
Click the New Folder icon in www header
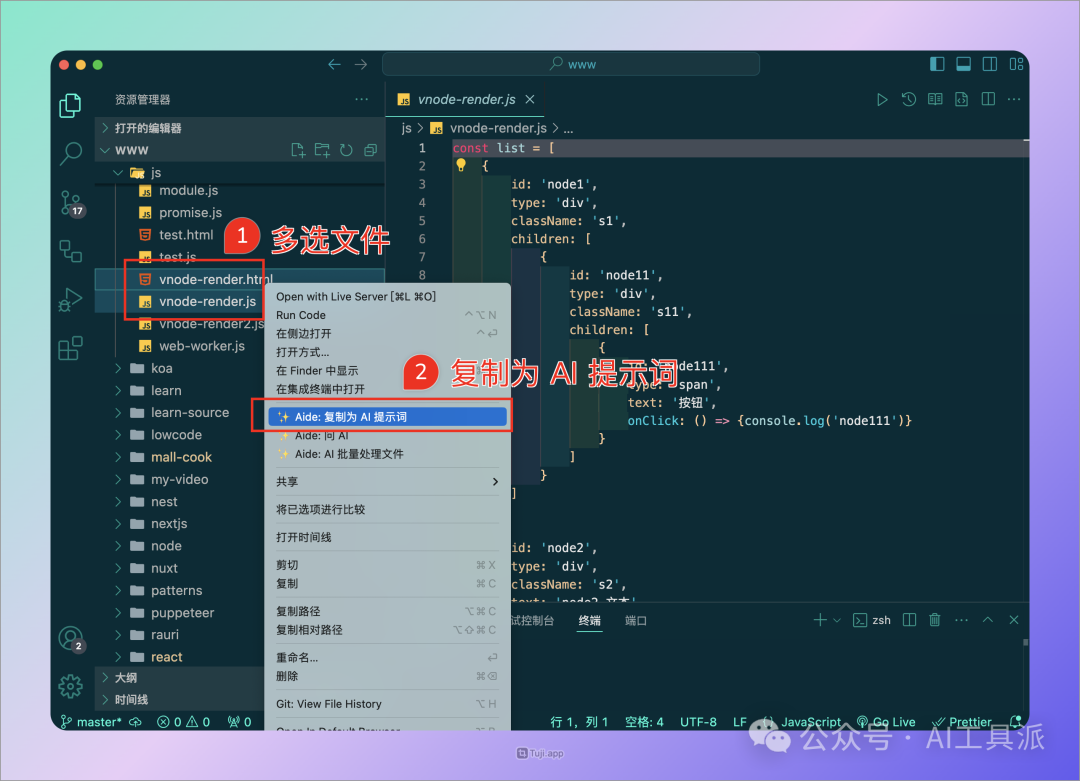(x=322, y=150)
